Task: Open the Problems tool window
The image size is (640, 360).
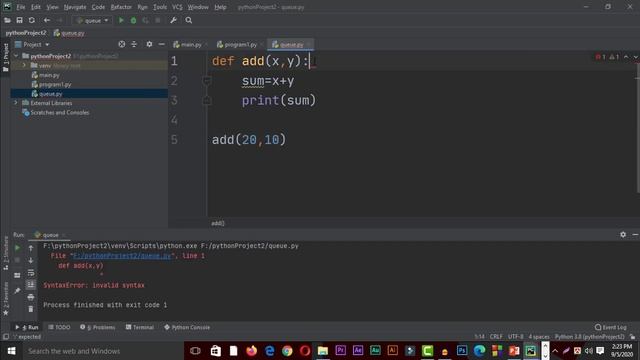Action: [x=98, y=327]
